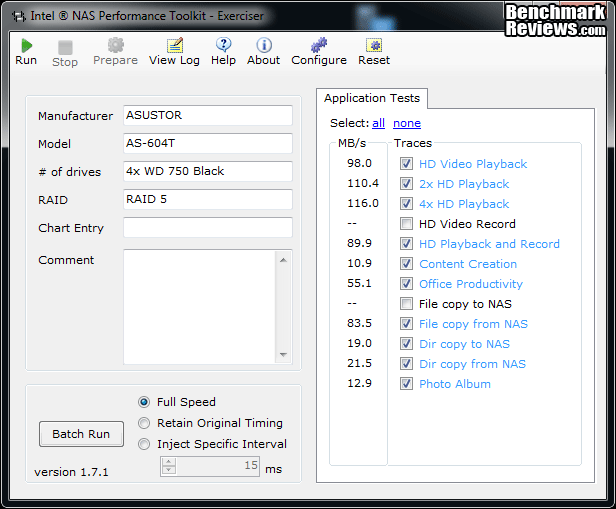Click the 83.5 MB/s result value

[x=359, y=323]
